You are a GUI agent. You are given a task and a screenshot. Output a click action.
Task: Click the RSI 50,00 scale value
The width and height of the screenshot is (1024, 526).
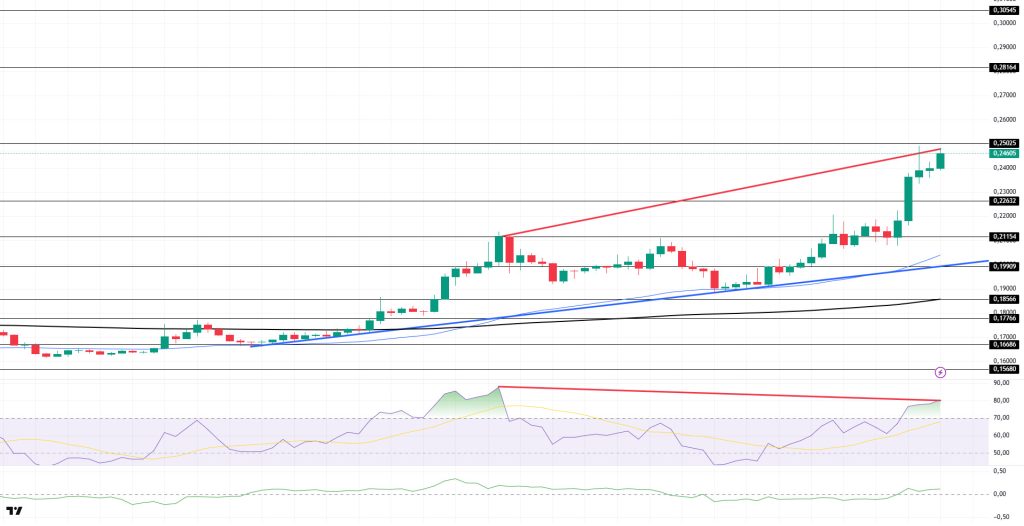[1002, 453]
